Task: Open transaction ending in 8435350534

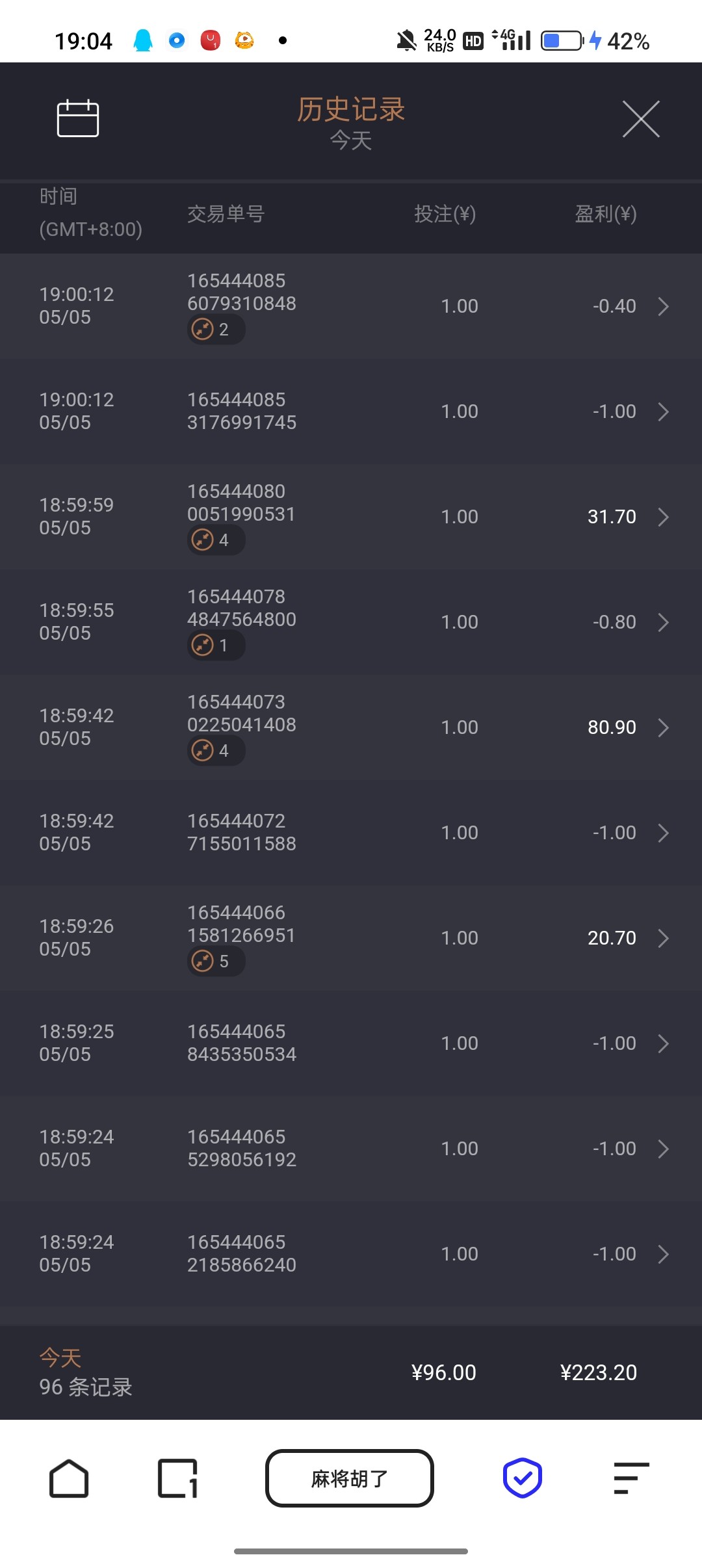Action: [242, 1043]
